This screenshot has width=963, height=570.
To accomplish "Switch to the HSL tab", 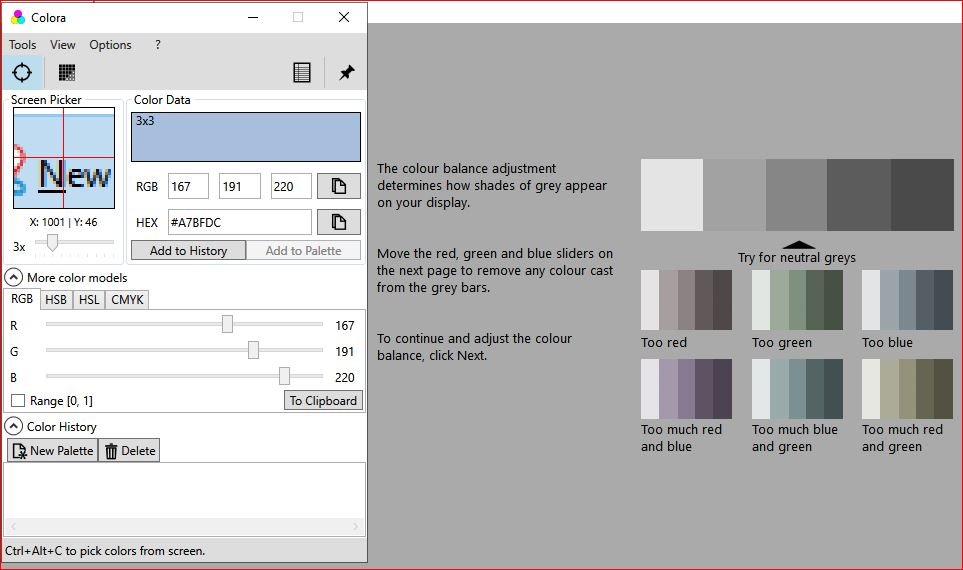I will (89, 300).
